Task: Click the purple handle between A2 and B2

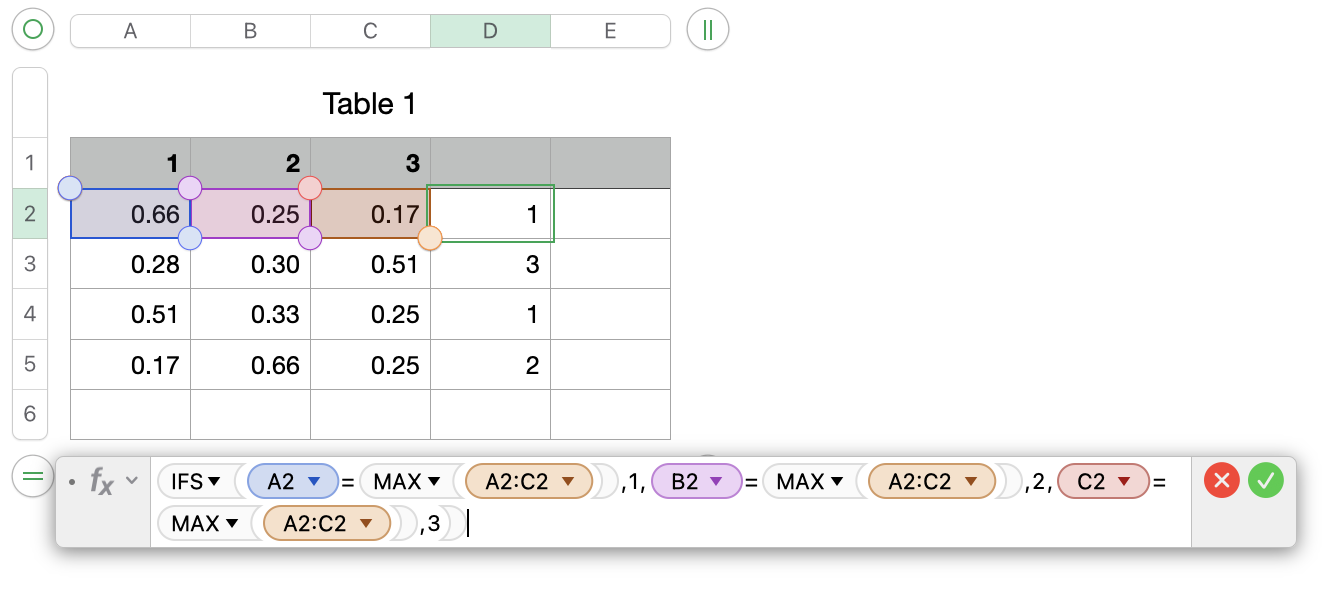Action: 190,187
